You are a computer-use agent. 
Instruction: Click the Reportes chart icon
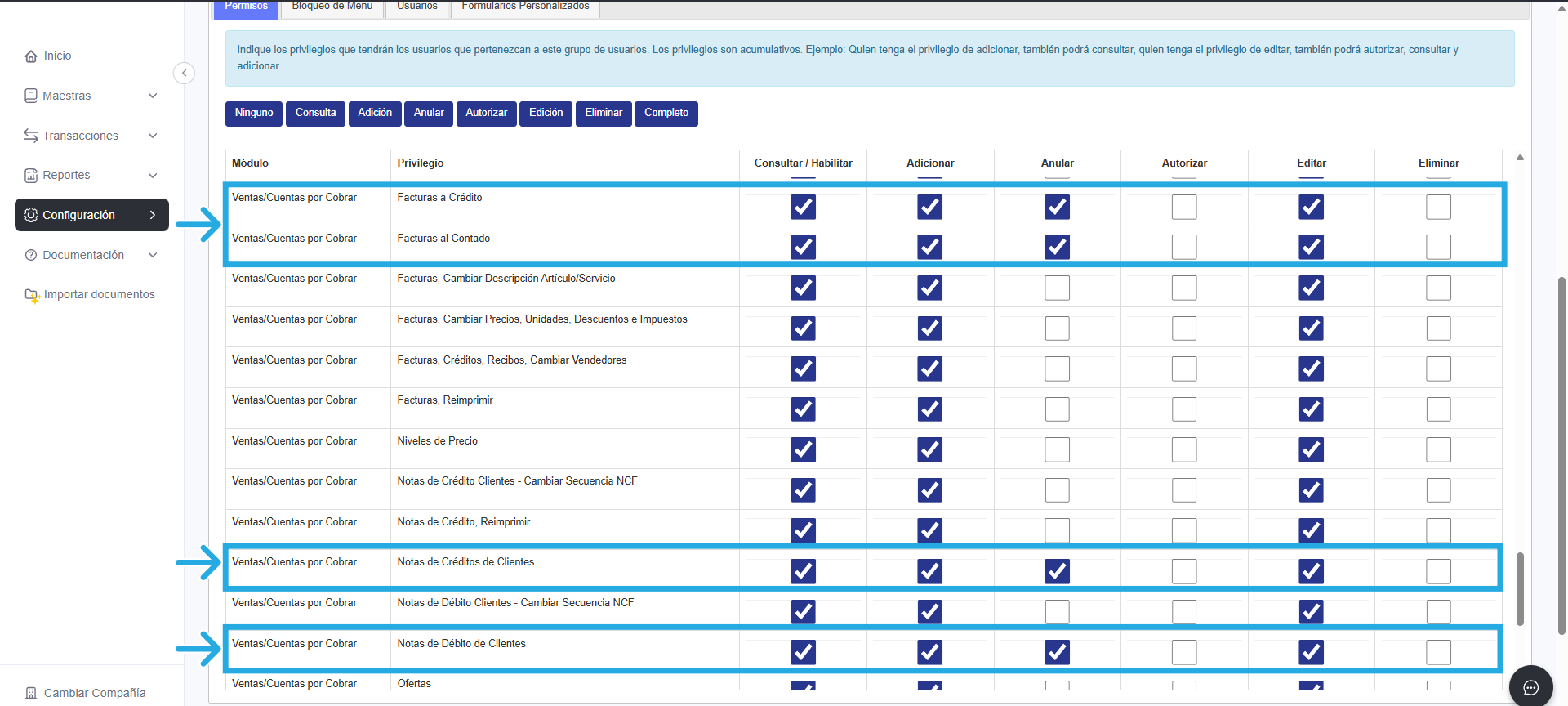pos(31,176)
